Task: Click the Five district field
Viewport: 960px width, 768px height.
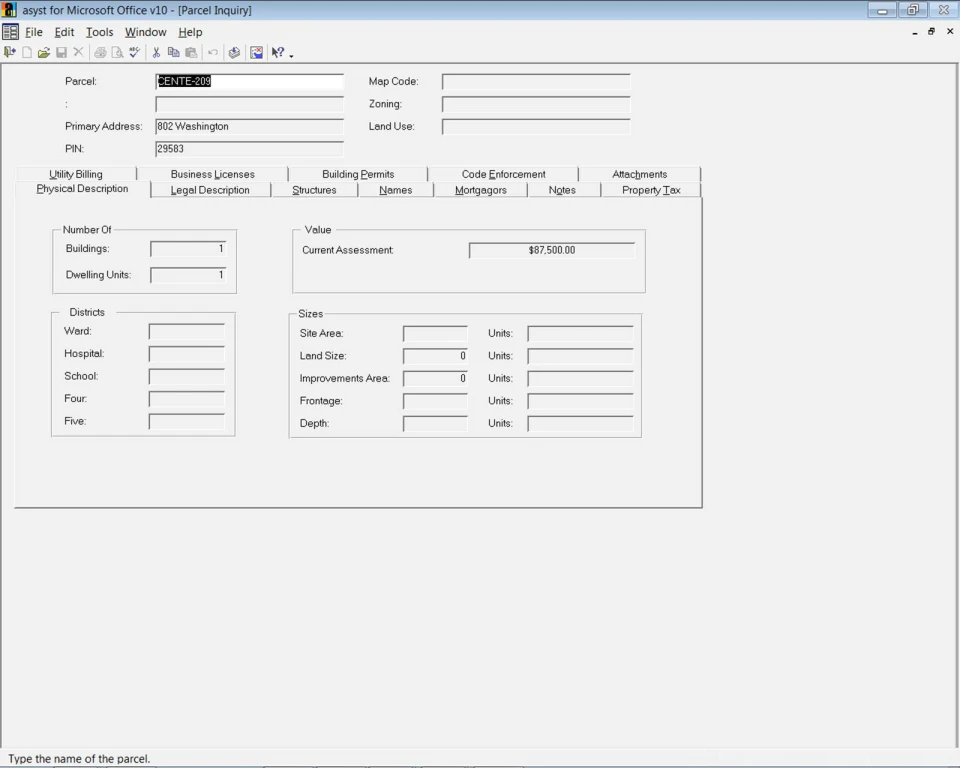Action: pyautogui.click(x=187, y=421)
